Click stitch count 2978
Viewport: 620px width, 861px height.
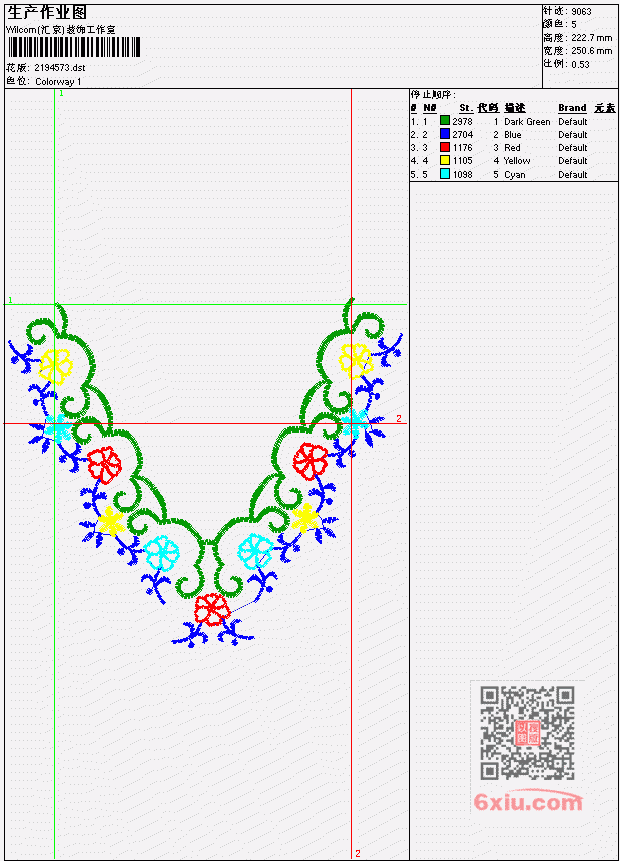click(462, 121)
